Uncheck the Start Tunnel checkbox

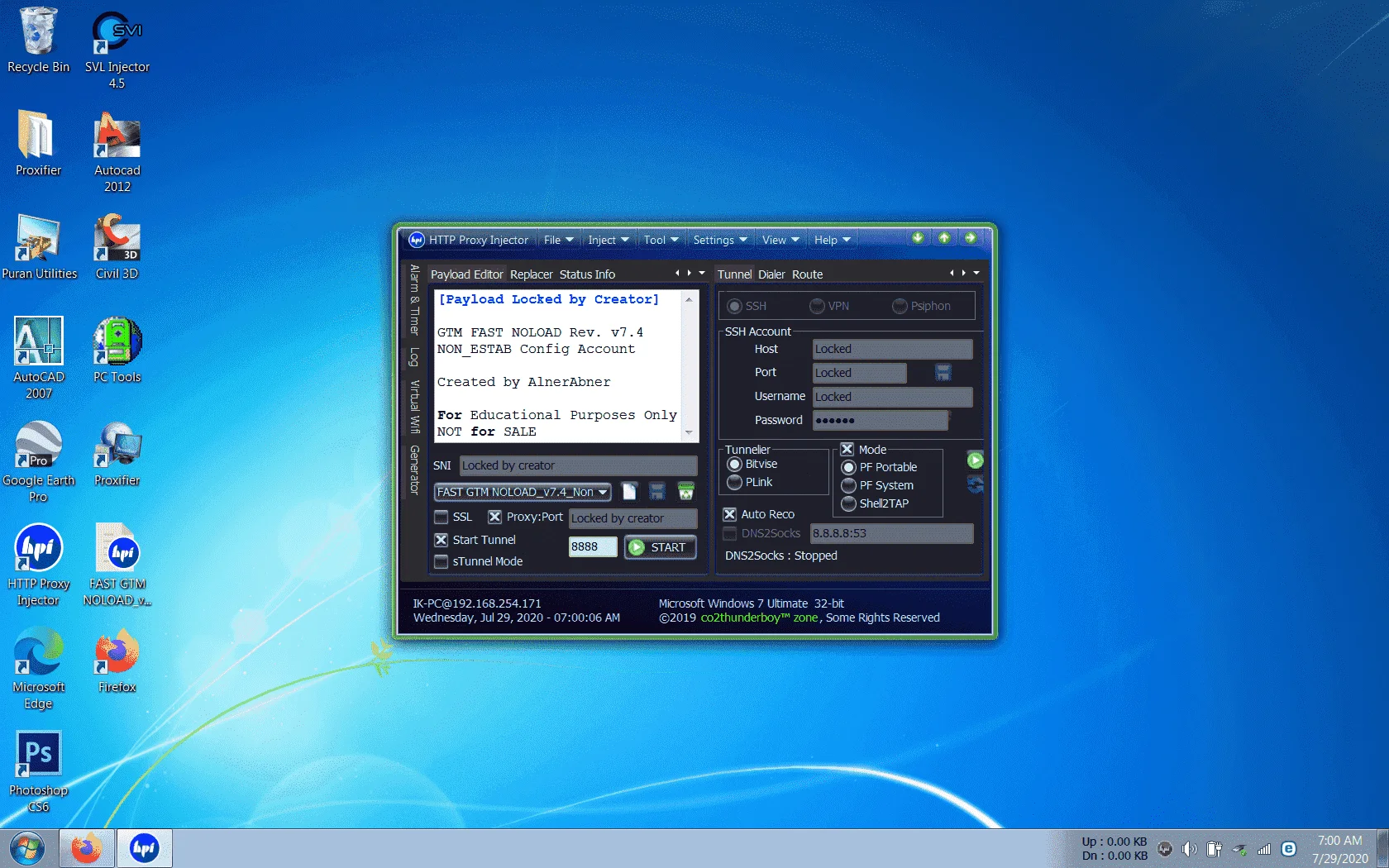(x=442, y=540)
